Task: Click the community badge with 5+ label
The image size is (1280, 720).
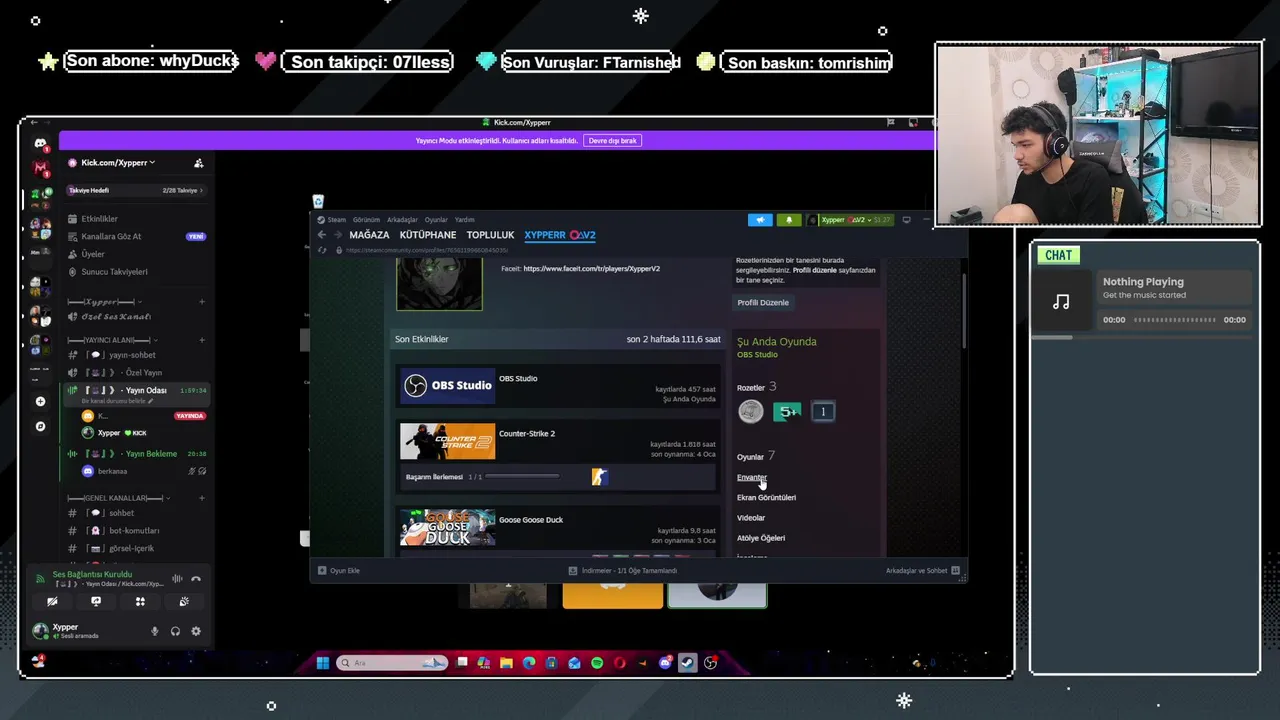Action: [x=787, y=411]
